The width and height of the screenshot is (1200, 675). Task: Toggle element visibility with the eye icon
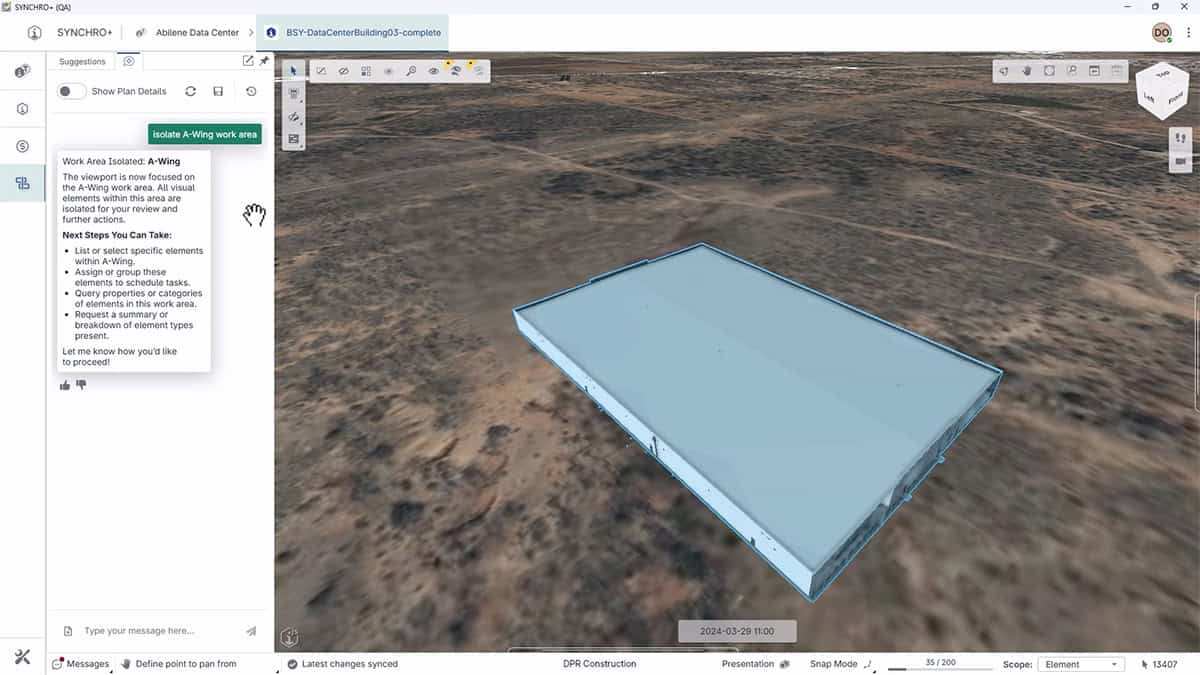[x=433, y=71]
